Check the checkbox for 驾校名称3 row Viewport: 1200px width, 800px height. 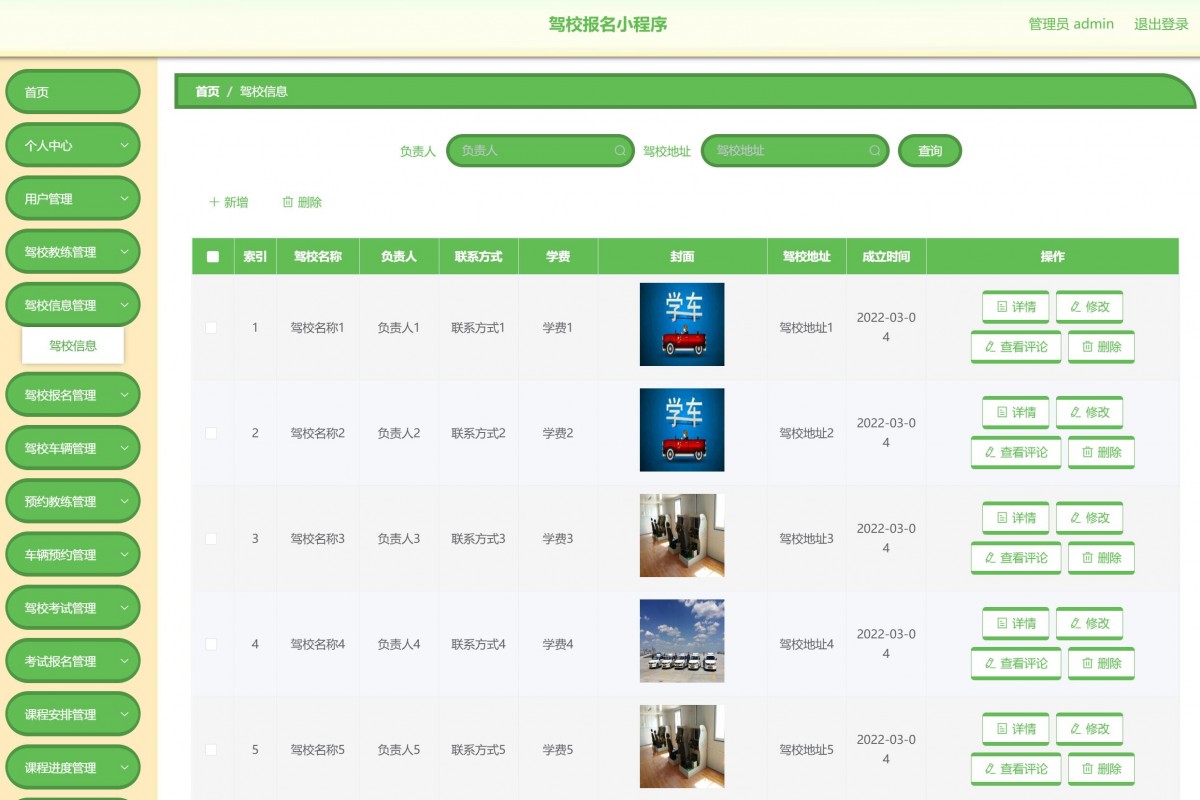[211, 538]
